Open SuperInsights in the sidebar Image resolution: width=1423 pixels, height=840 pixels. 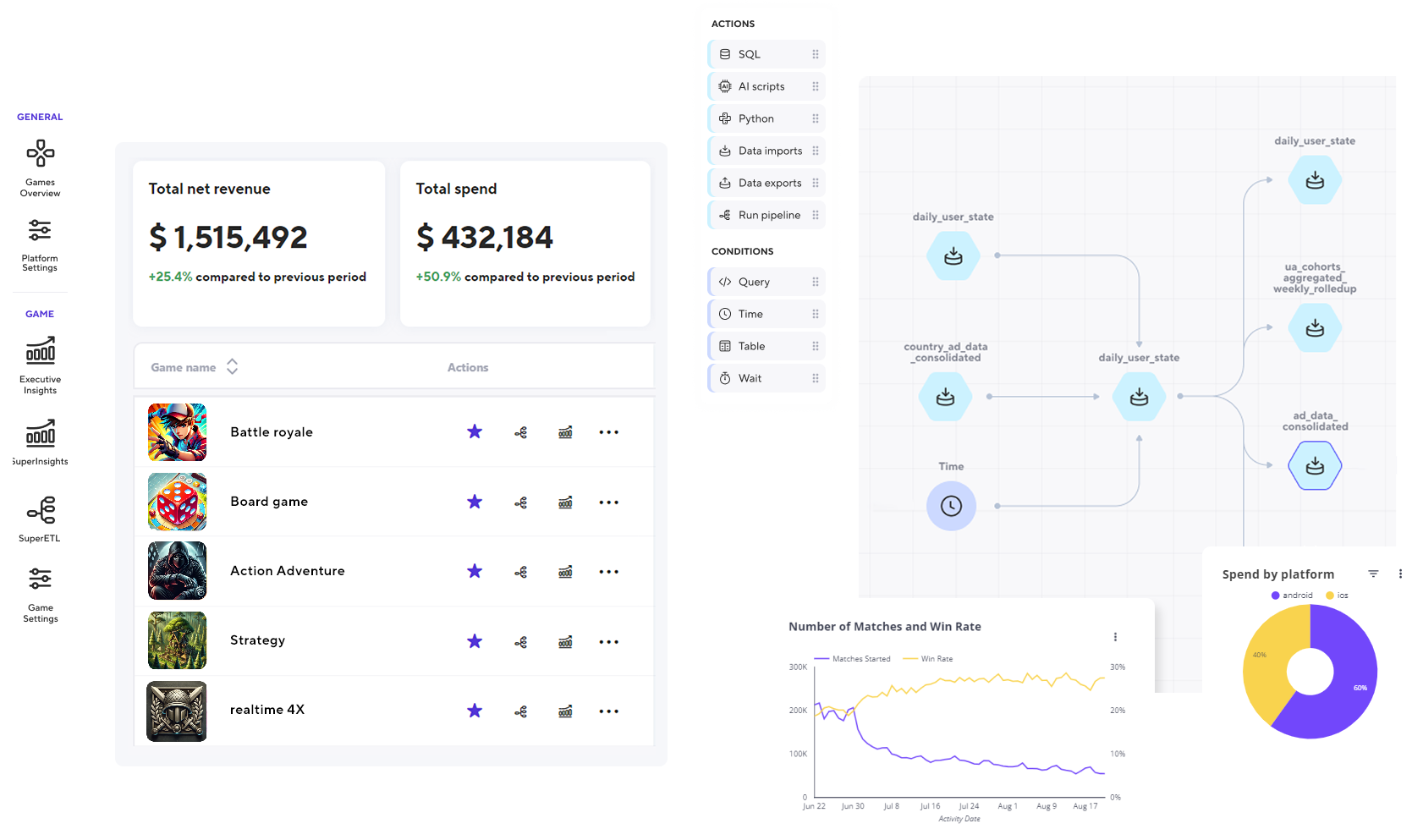(x=40, y=442)
